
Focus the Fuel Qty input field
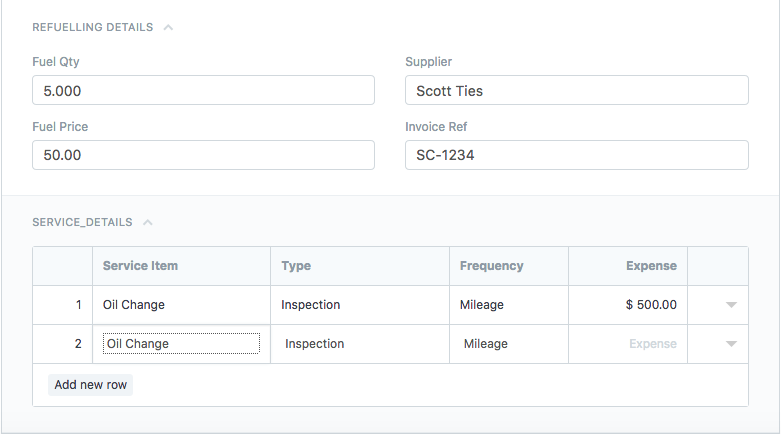pyautogui.click(x=203, y=91)
